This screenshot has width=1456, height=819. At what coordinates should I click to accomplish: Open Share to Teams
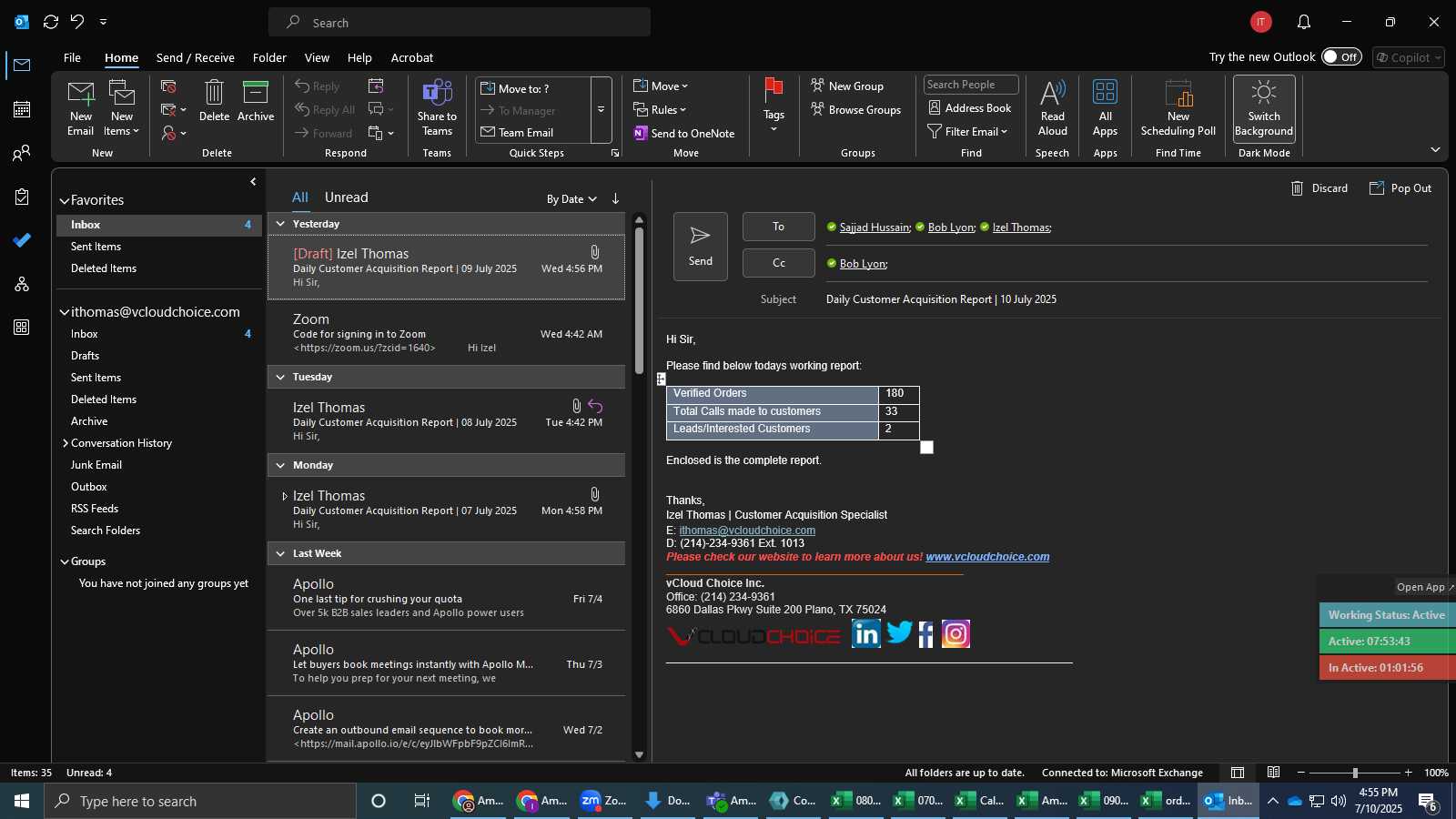click(x=437, y=108)
